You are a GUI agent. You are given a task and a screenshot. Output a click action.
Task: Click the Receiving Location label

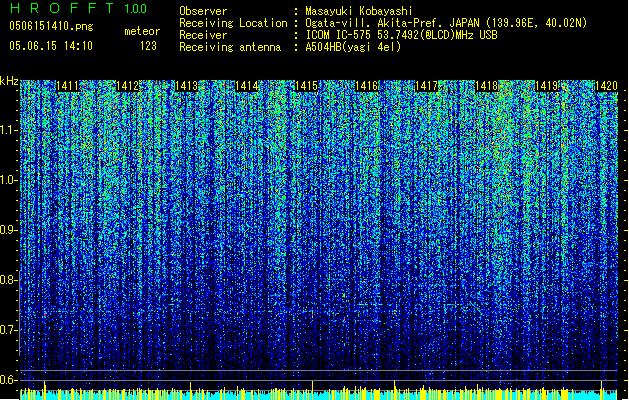pyautogui.click(x=233, y=23)
